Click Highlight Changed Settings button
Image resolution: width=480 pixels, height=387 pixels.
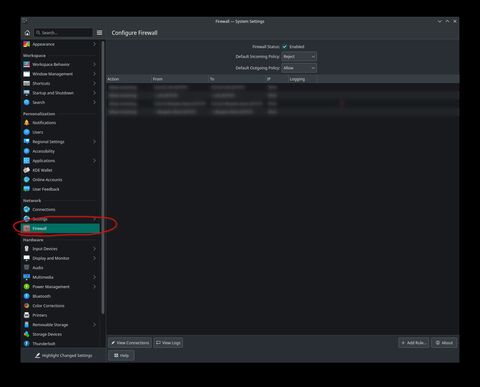click(63, 356)
